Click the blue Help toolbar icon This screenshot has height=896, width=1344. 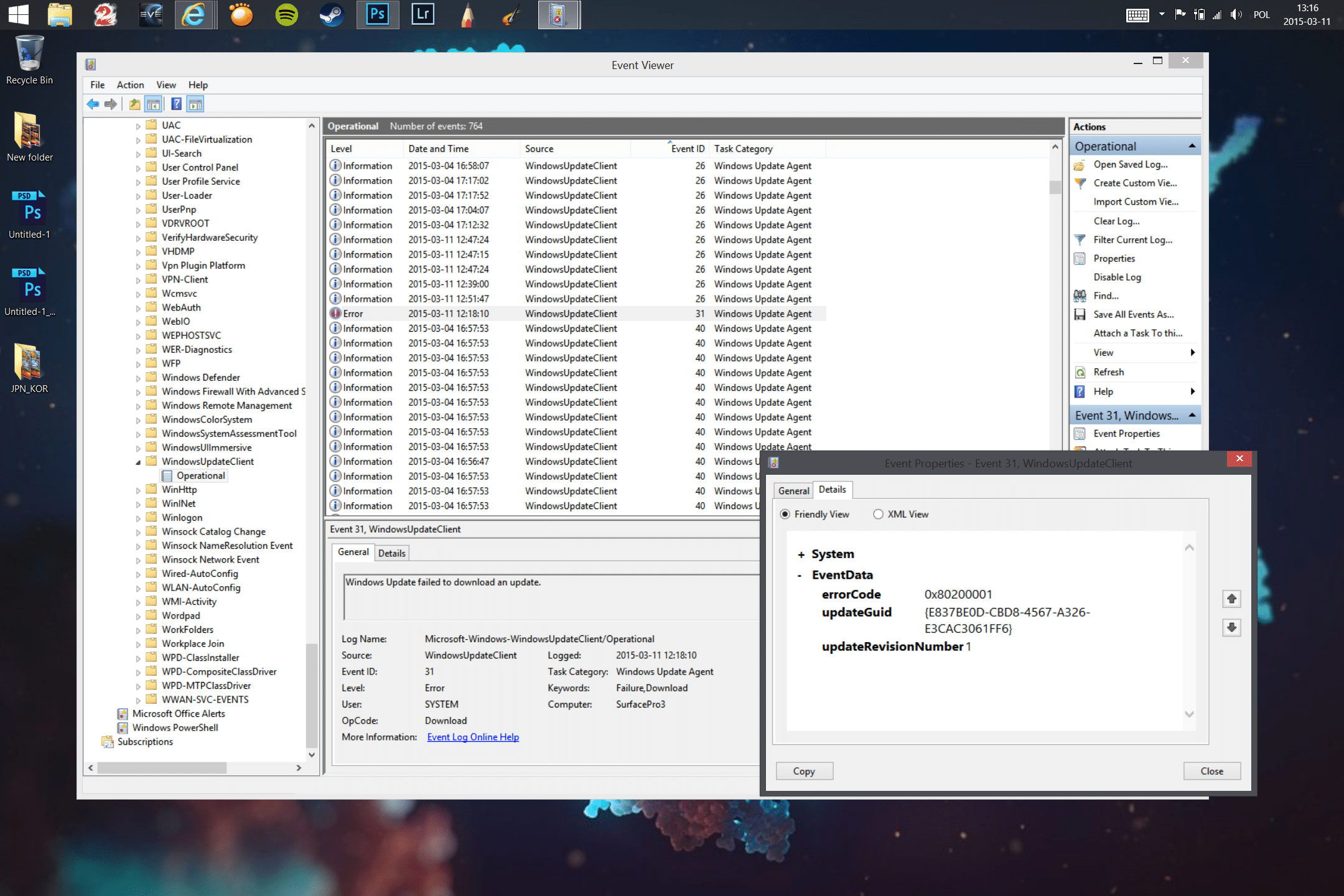pos(177,105)
